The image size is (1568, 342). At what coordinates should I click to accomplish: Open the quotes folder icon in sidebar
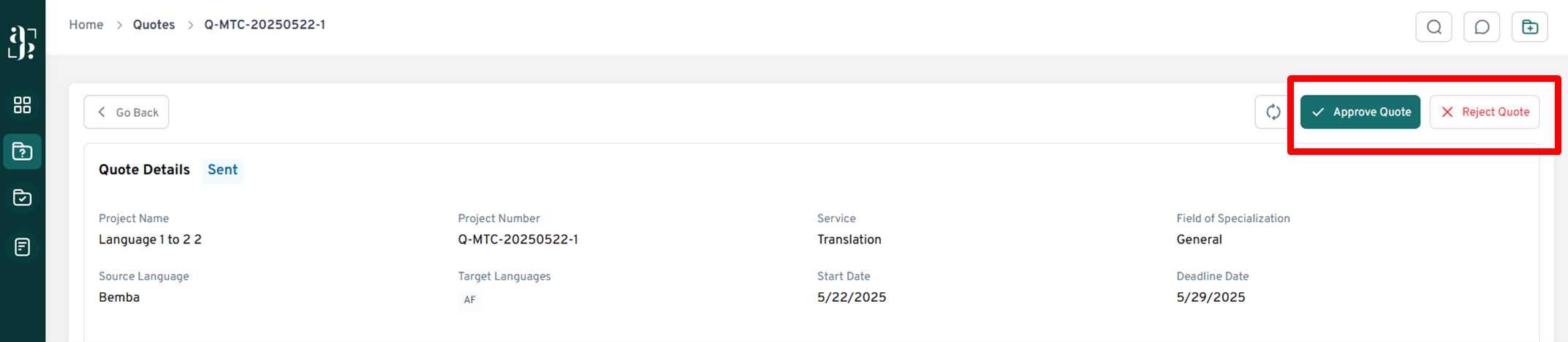(x=22, y=152)
